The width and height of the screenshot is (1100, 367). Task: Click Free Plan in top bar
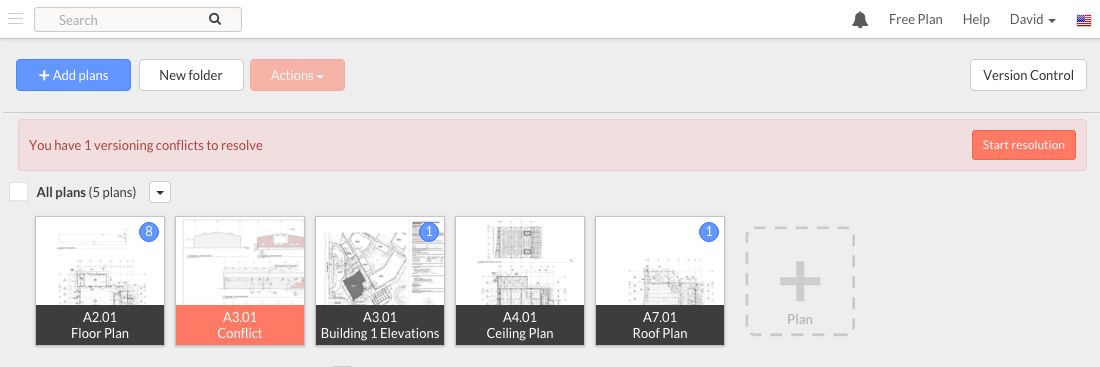915,20
